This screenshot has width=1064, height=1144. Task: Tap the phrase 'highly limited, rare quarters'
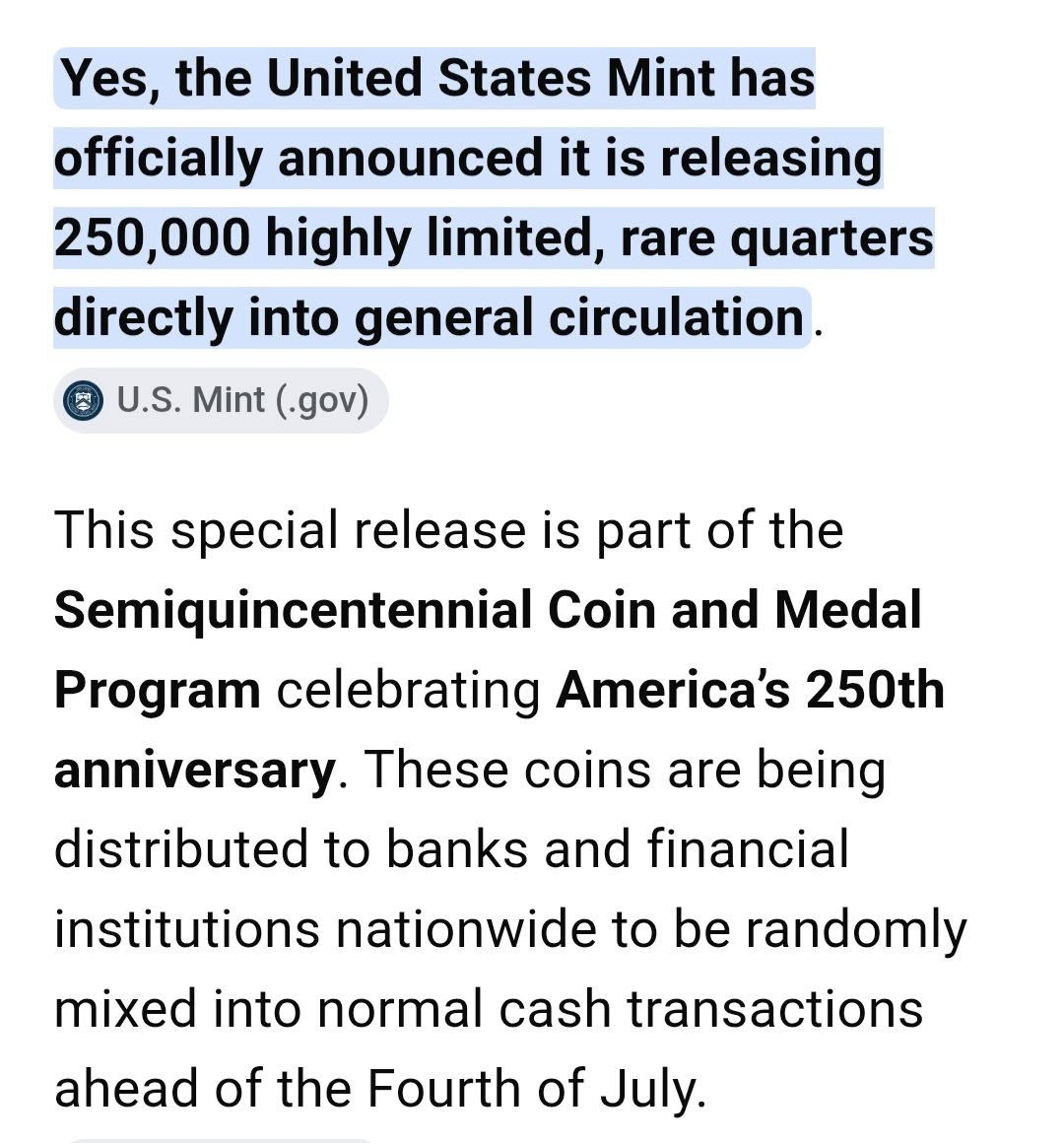[x=599, y=238]
